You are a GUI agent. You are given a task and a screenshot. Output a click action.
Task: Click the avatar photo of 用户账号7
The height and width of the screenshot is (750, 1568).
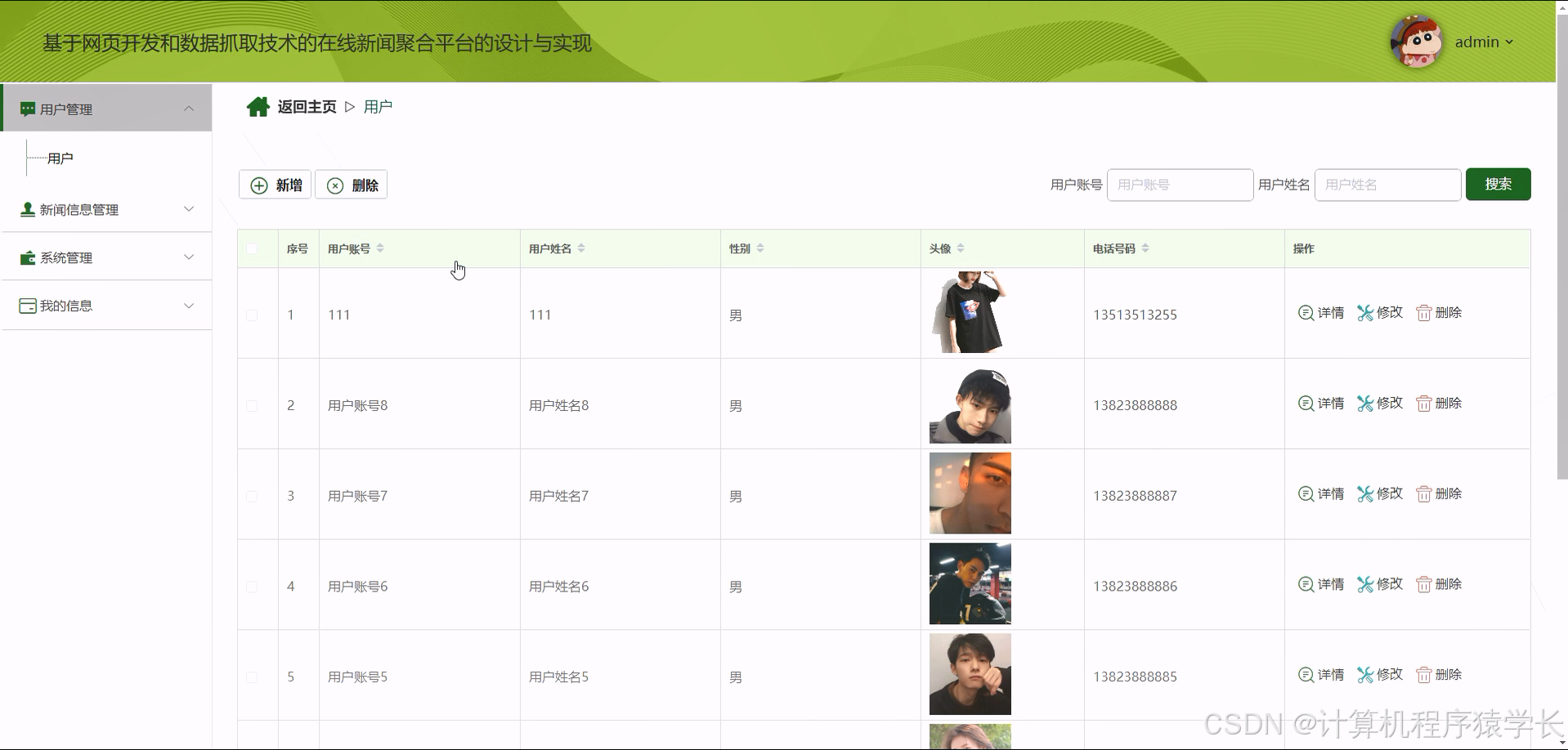tap(970, 493)
